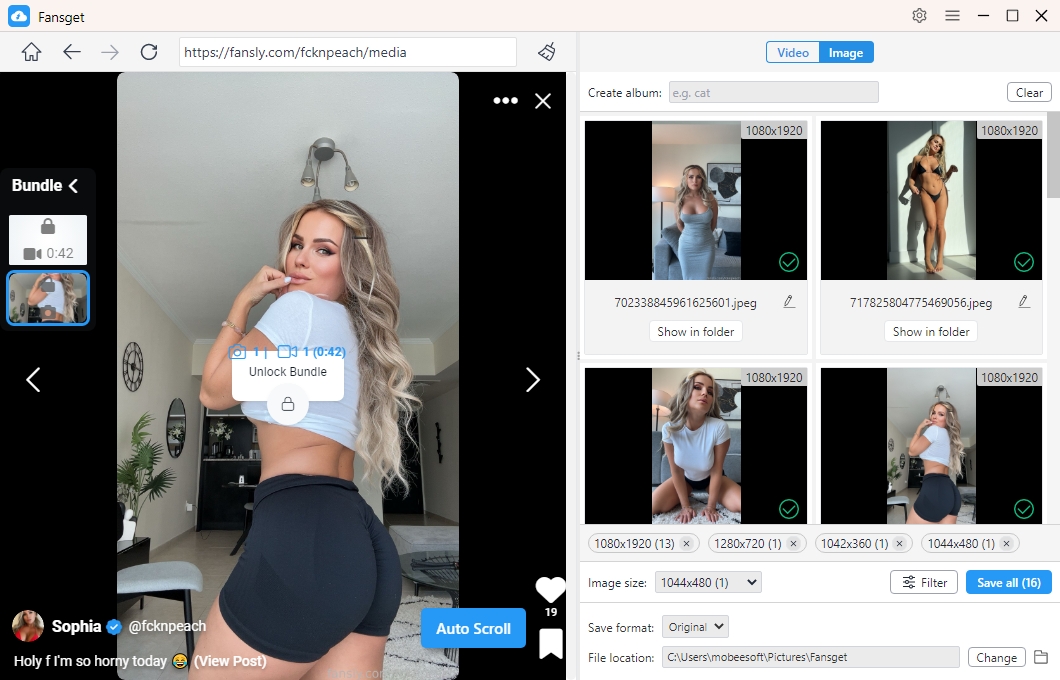Like the post with the heart icon

tap(551, 589)
